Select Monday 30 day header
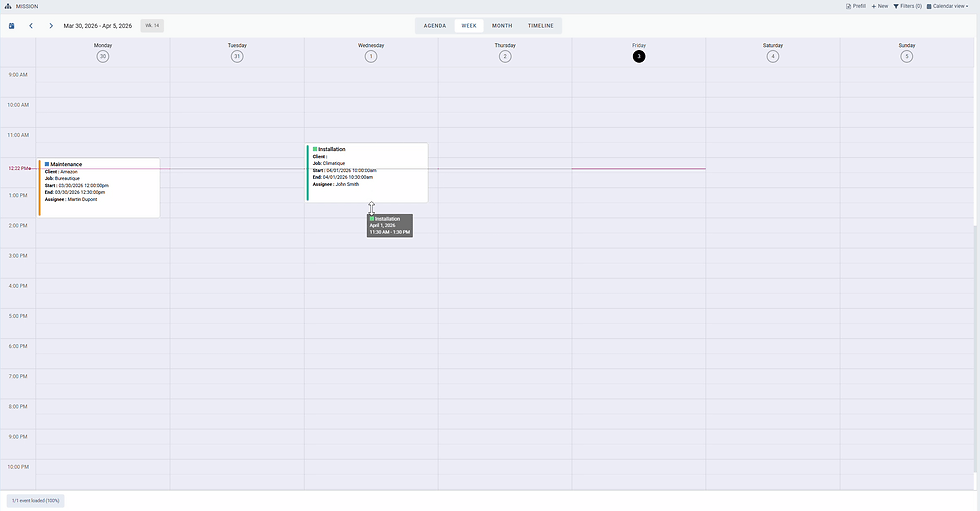The image size is (980, 511). [102, 52]
